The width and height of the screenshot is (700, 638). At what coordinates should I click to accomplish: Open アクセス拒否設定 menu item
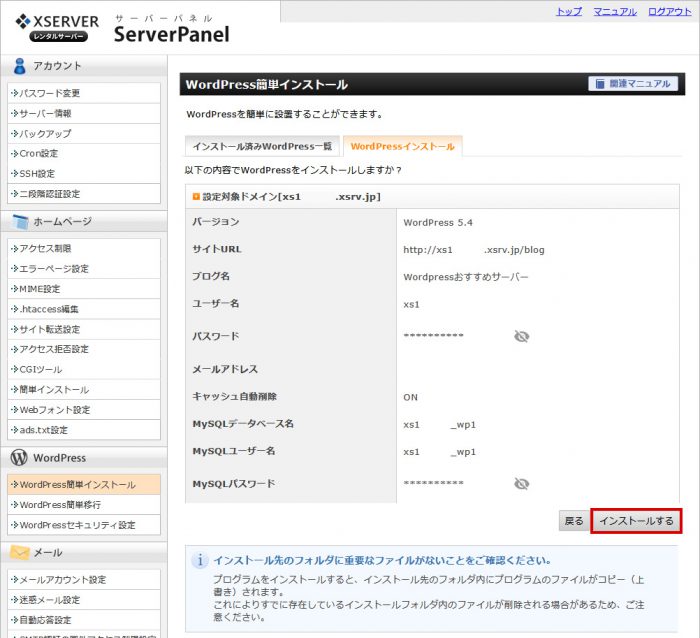[84, 349]
